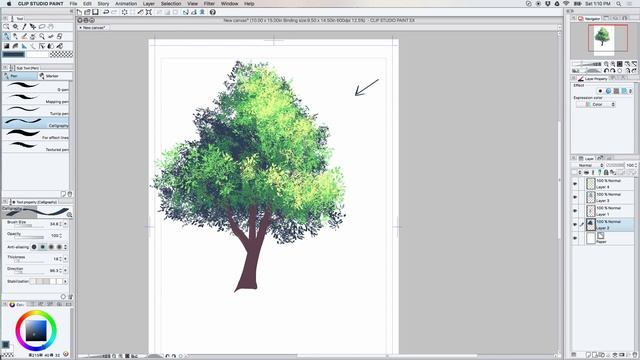Image resolution: width=640 pixels, height=360 pixels.
Task: Click the Save icon in command bar
Action: tap(95, 12)
